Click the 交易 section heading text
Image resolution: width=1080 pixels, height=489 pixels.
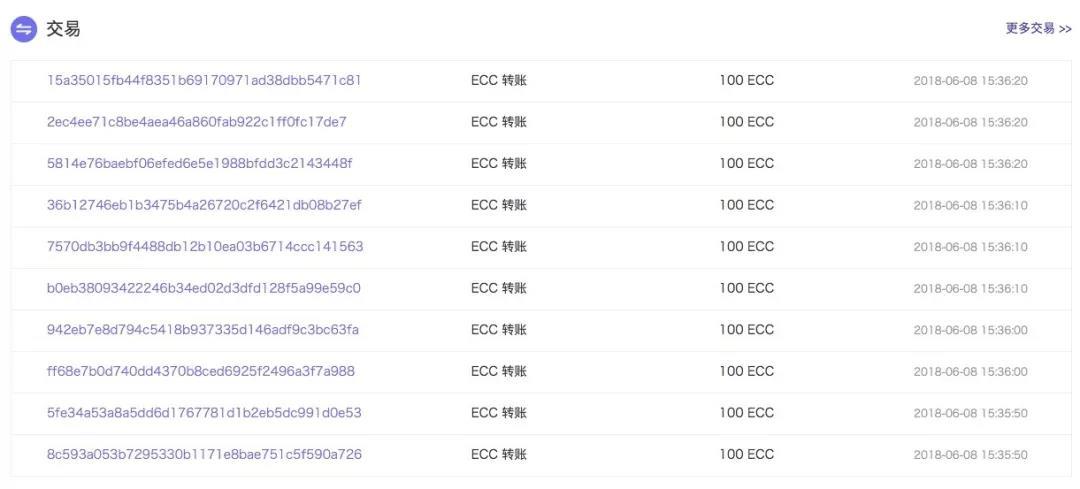pyautogui.click(x=63, y=29)
